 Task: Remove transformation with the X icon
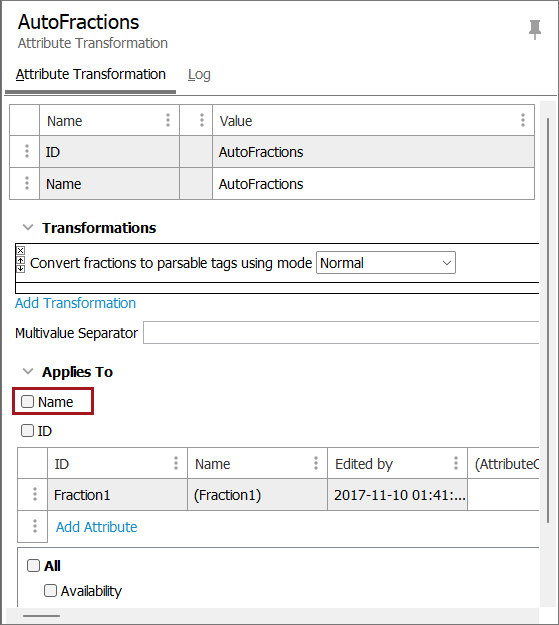pos(21,250)
